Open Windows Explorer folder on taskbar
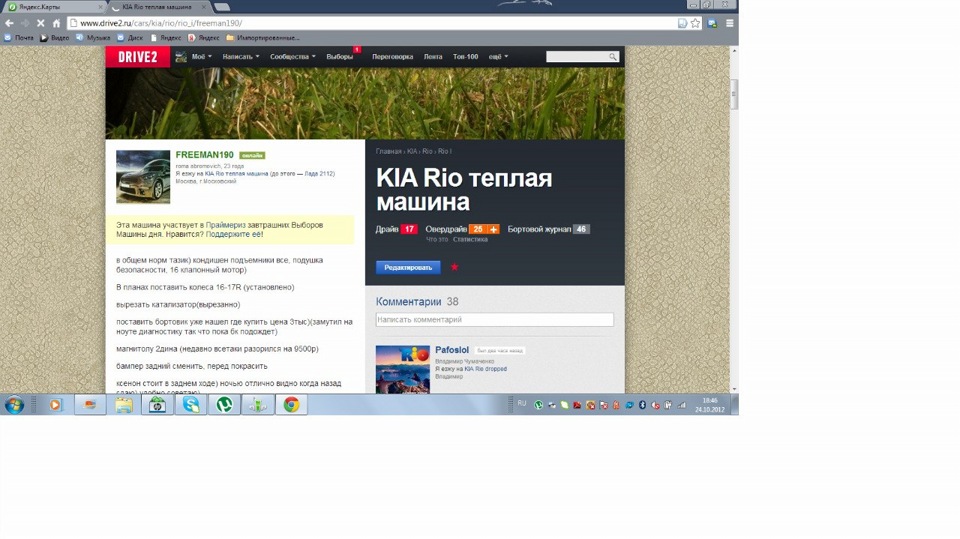Screen dimensions: 960x539 [x=124, y=405]
